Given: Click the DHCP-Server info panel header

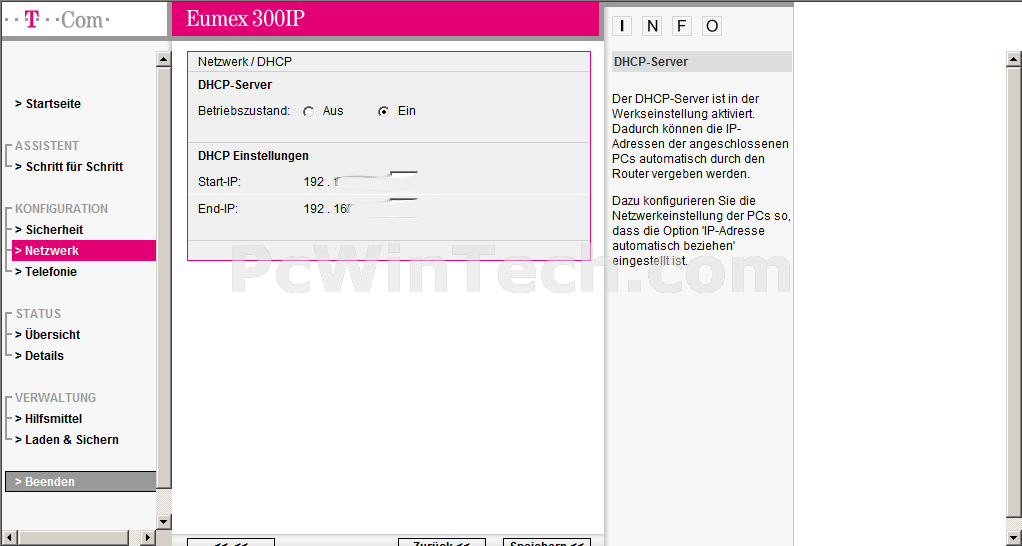Looking at the screenshot, I should click(701, 62).
